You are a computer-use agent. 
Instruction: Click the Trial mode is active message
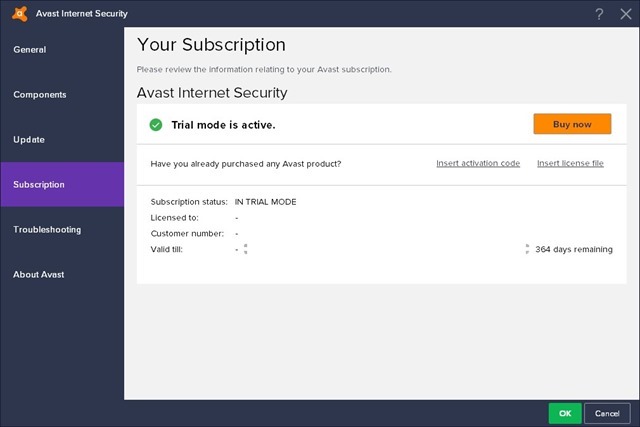coord(221,125)
